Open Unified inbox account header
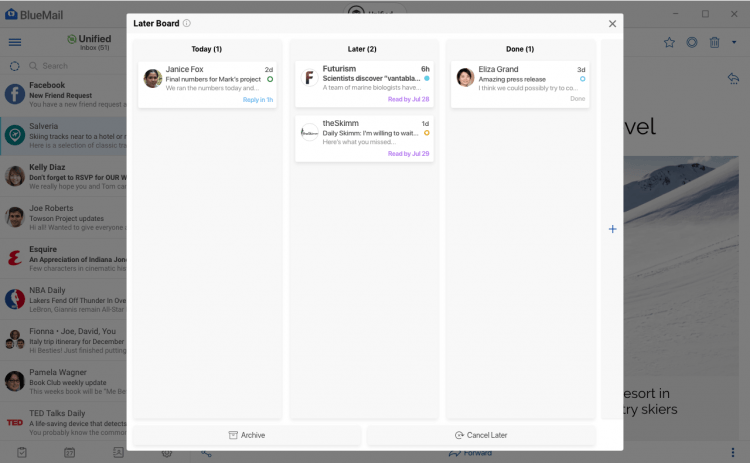Image resolution: width=750 pixels, height=463 pixels. [x=89, y=42]
